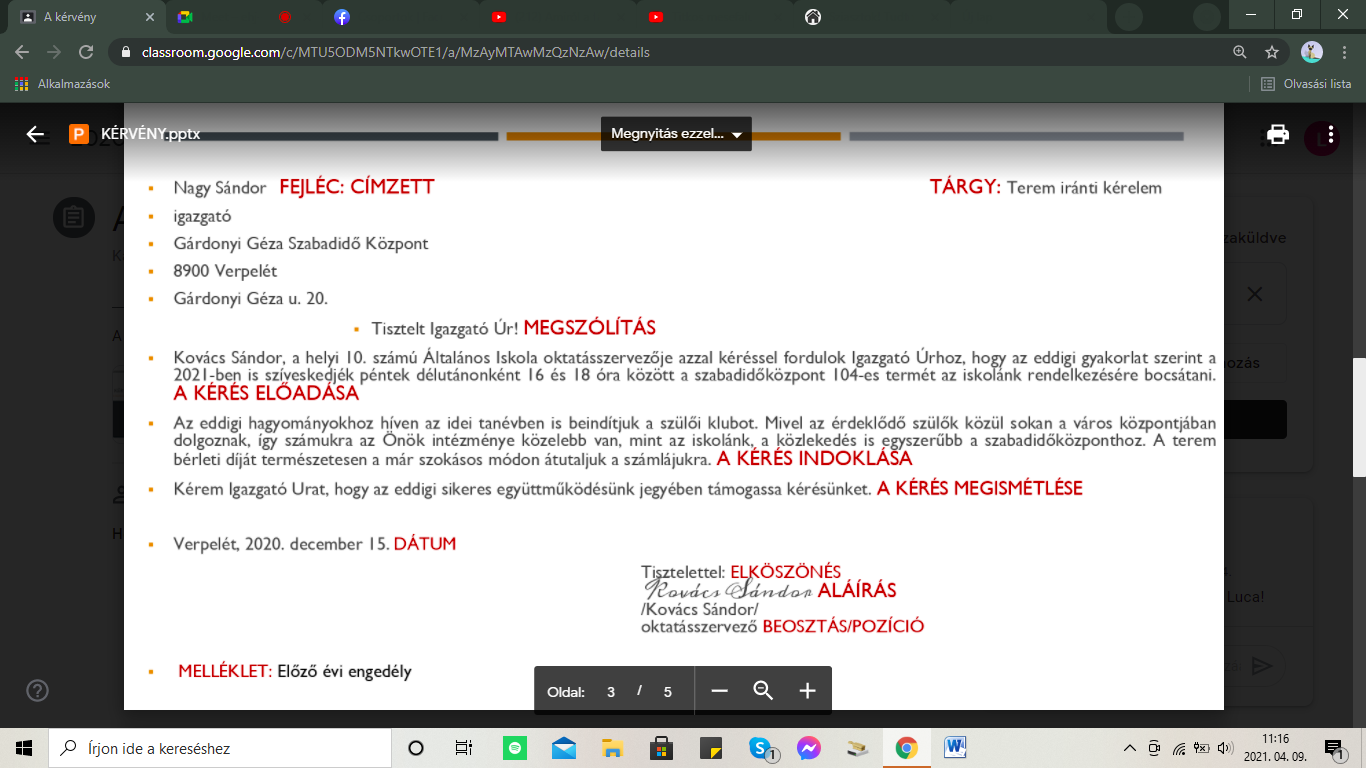Open the Olvasási lista reading list
This screenshot has height=768, width=1366.
tap(1306, 84)
